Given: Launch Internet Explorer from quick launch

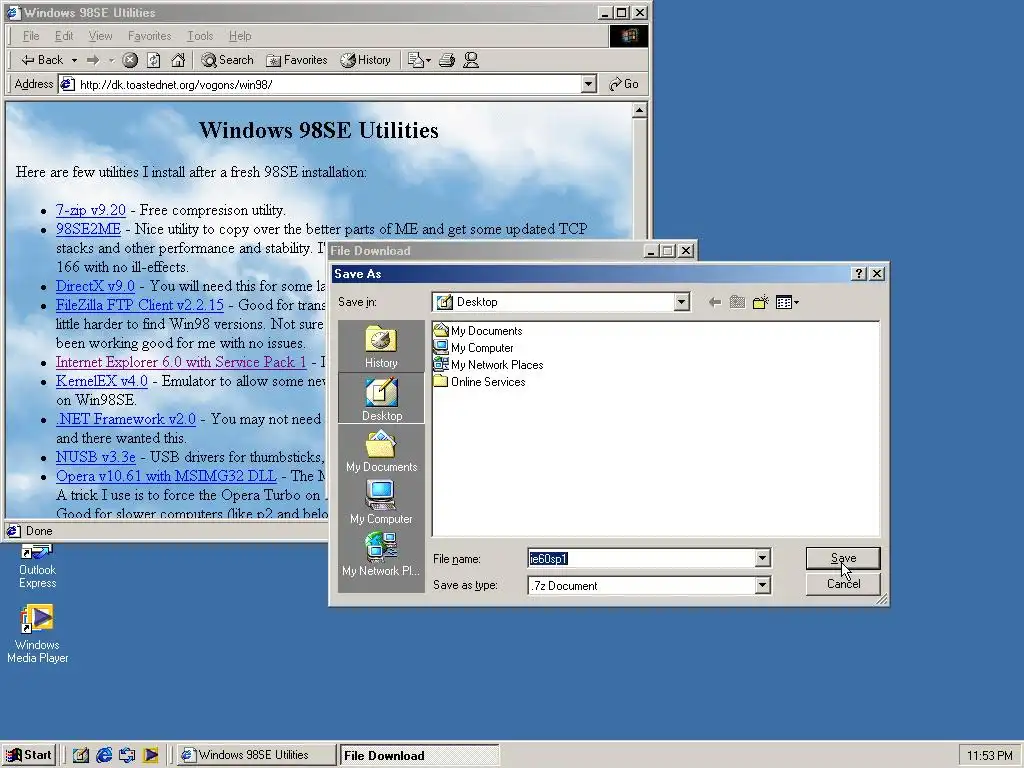Looking at the screenshot, I should coord(104,755).
